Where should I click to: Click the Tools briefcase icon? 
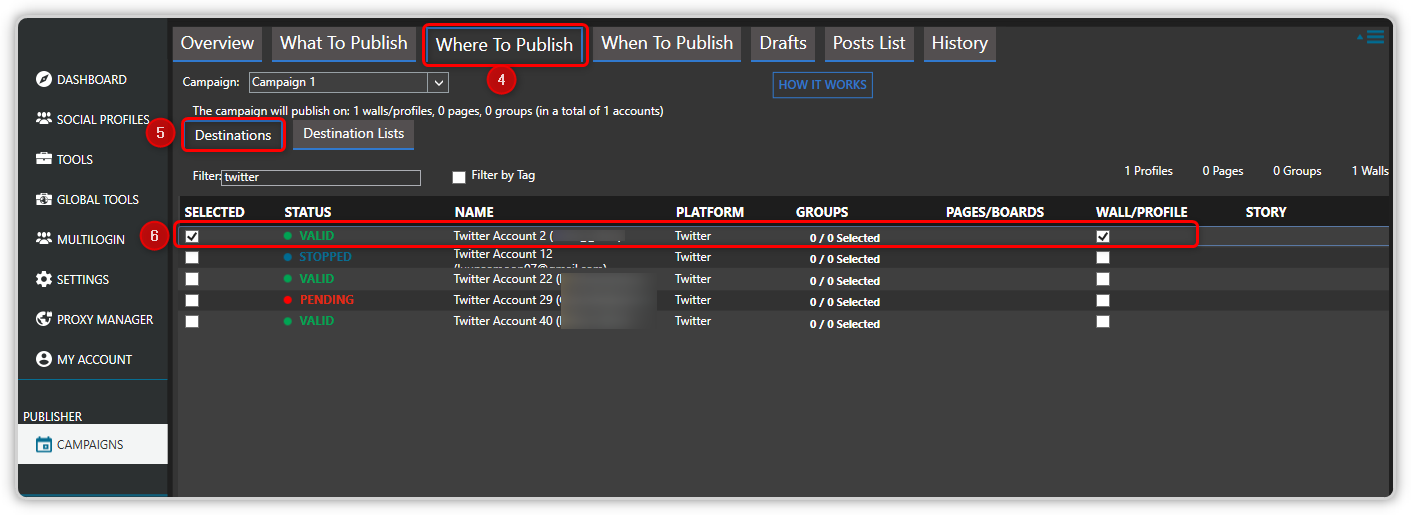click(43, 159)
